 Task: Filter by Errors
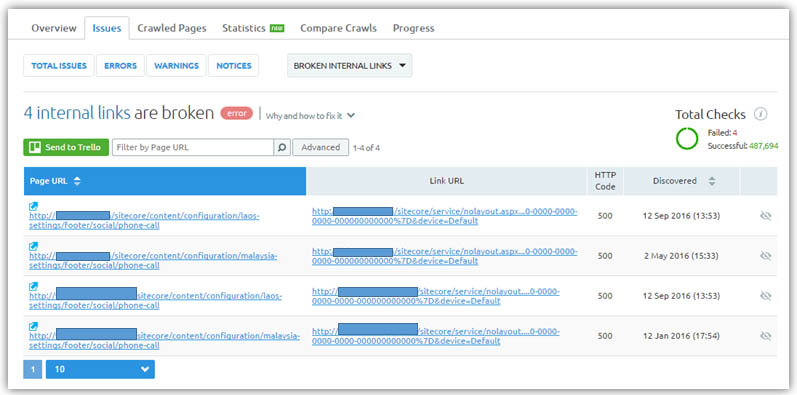click(x=120, y=66)
